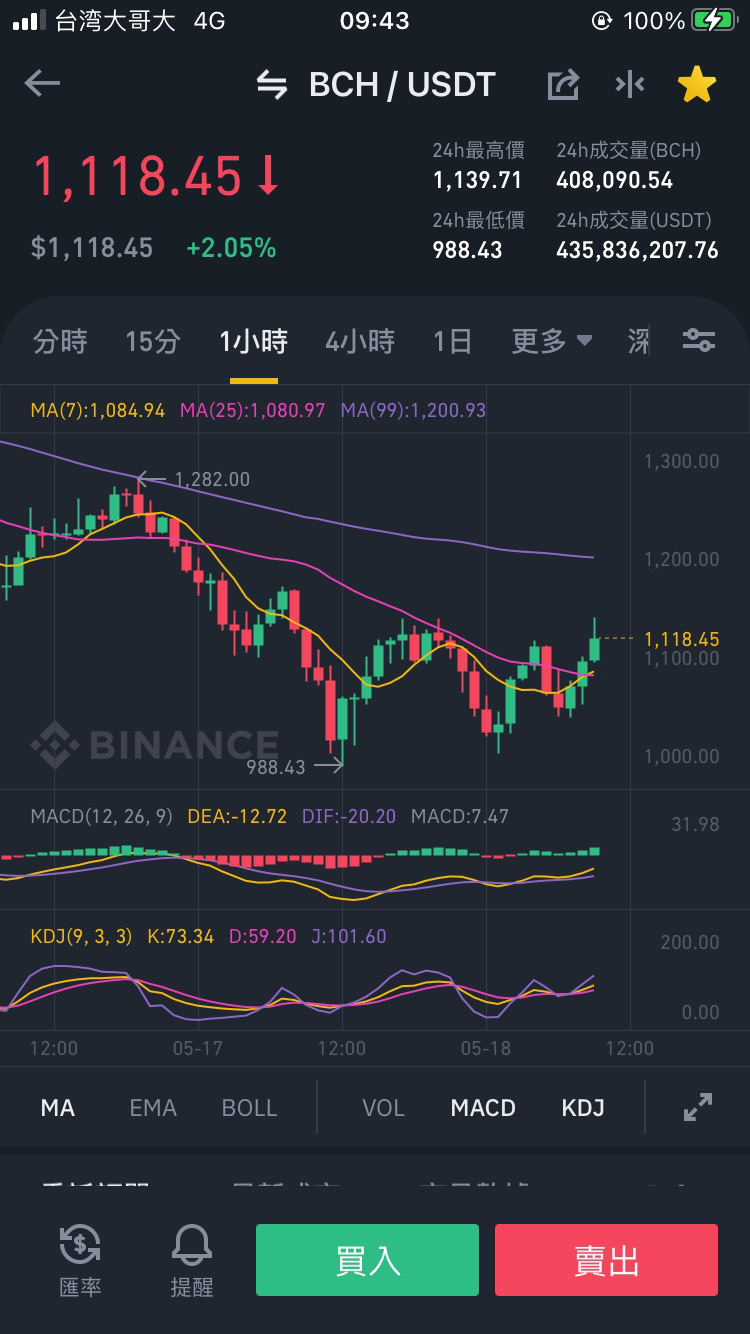Select the 15分 interval tab
This screenshot has height=1334, width=750.
pyautogui.click(x=153, y=341)
